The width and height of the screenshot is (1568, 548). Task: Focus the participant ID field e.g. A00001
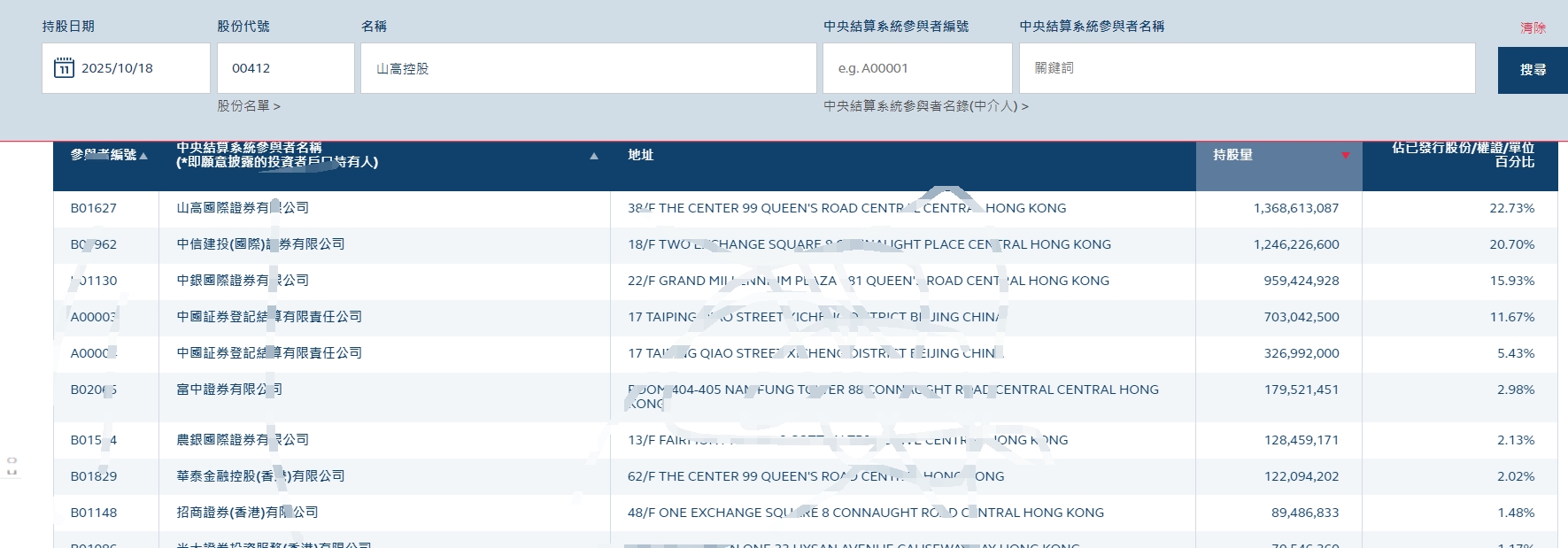point(917,68)
